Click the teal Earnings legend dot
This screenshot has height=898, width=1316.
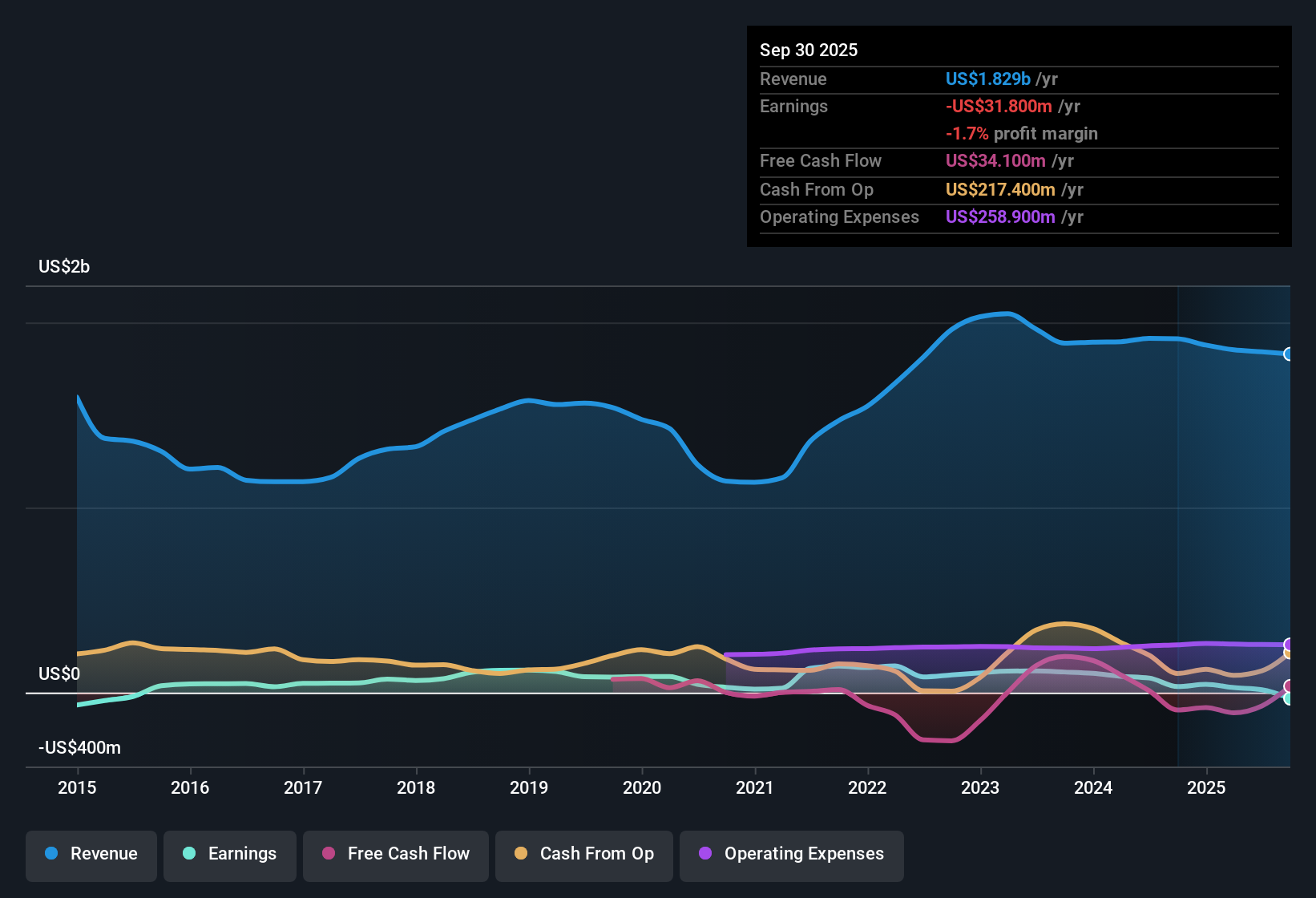[188, 854]
